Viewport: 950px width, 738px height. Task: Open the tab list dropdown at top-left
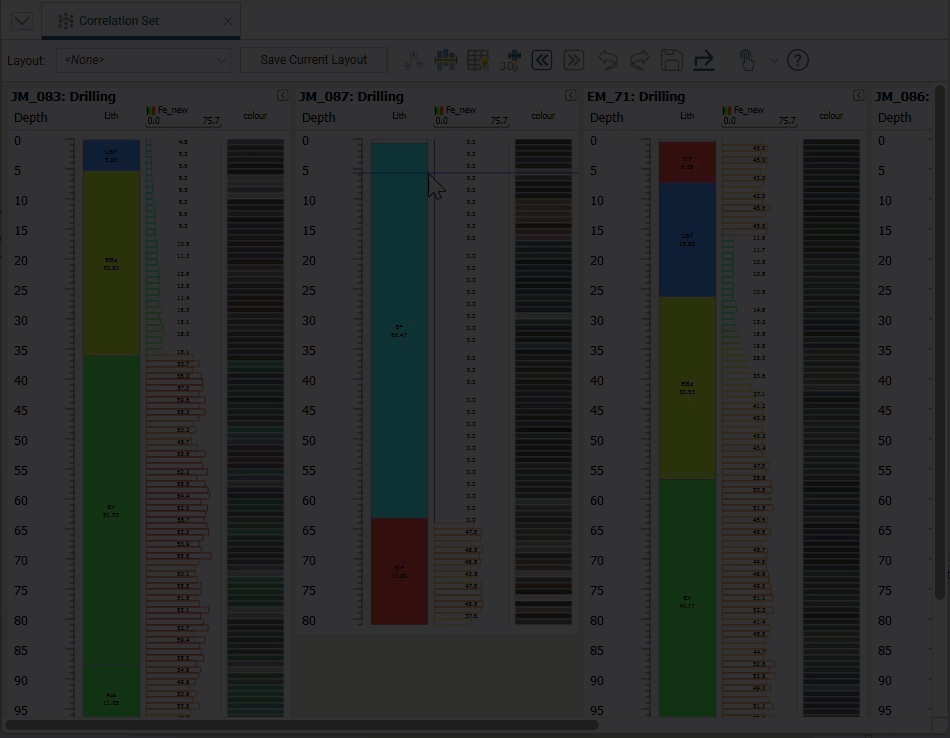(21, 21)
